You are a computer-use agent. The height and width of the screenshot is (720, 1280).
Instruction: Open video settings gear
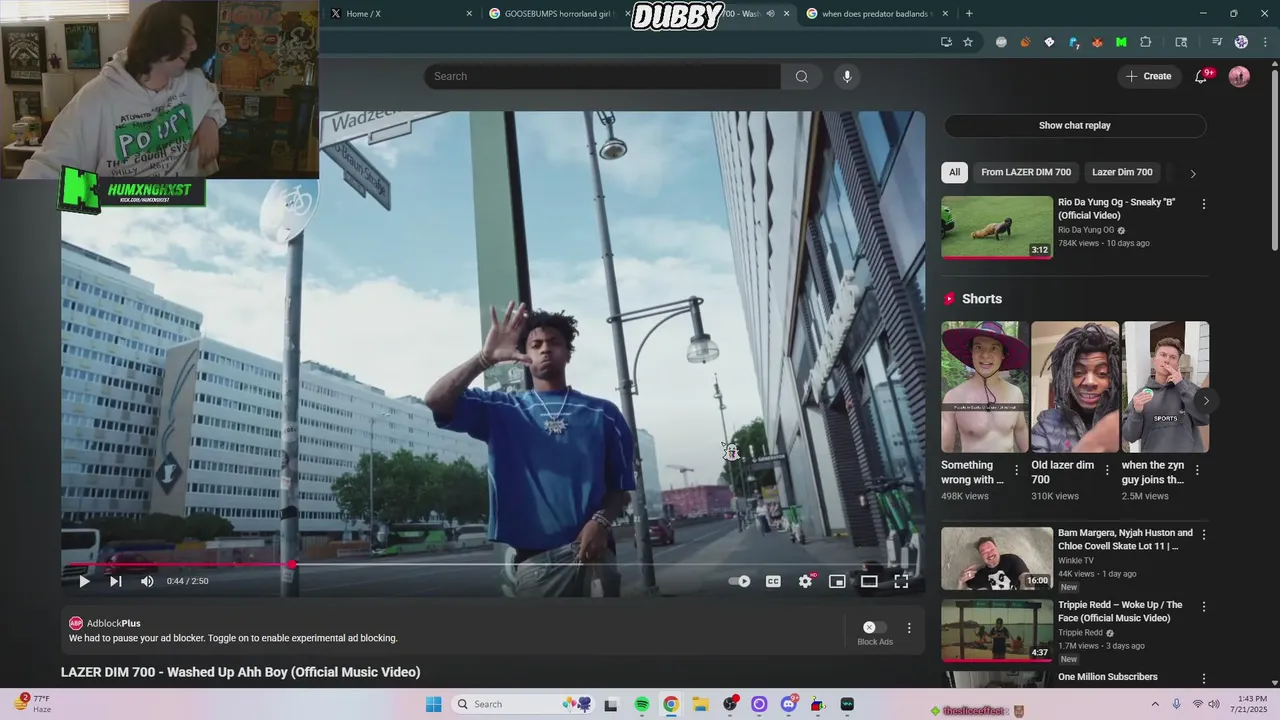805,581
